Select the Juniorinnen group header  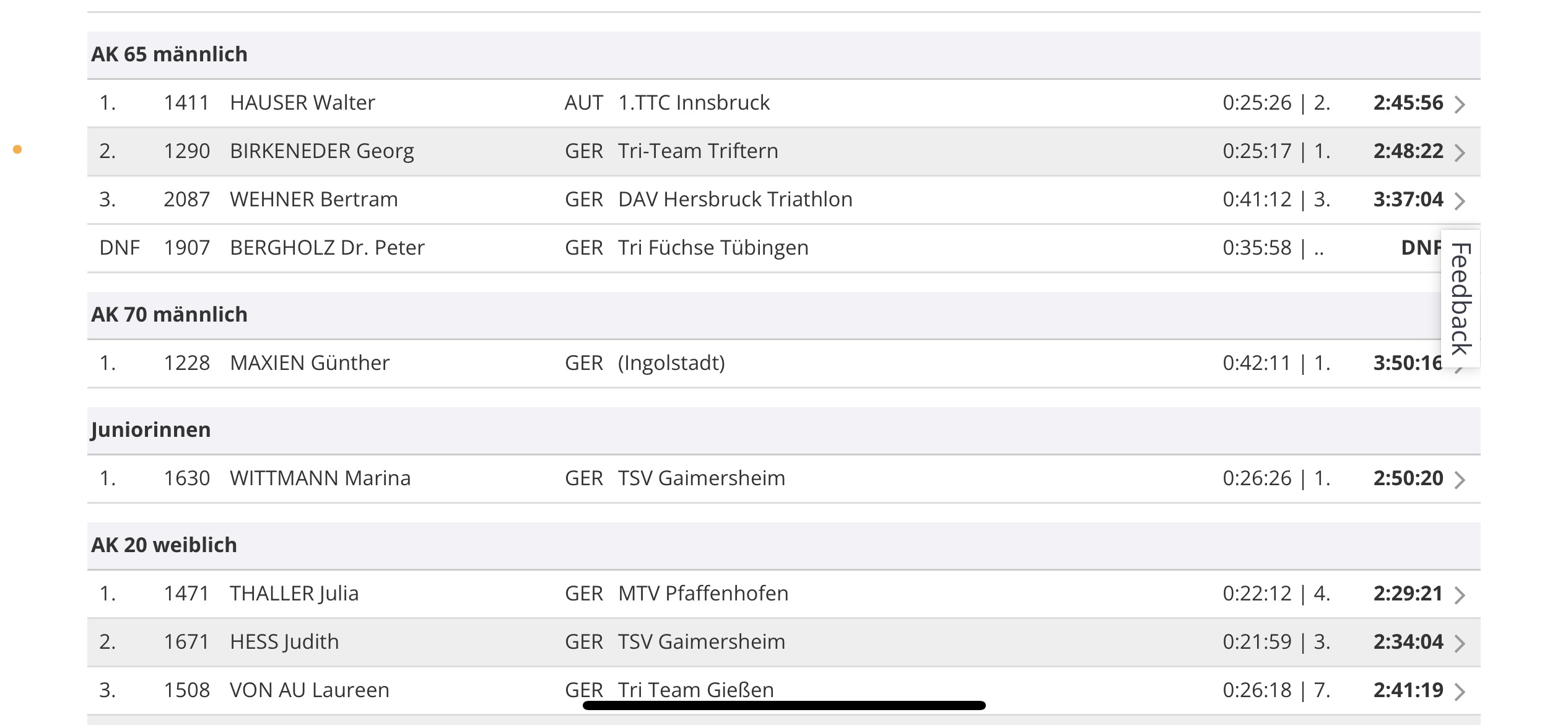pos(784,430)
